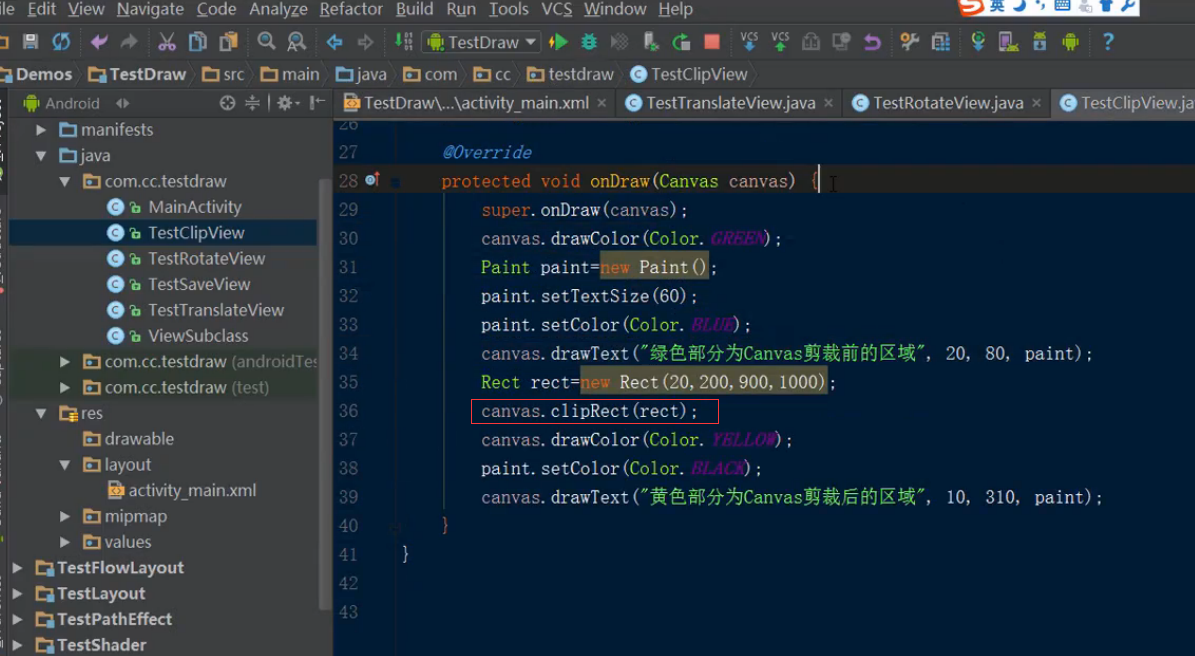Screen dimensions: 1195x656
Task: Collapse the layout folder
Action: (65, 465)
